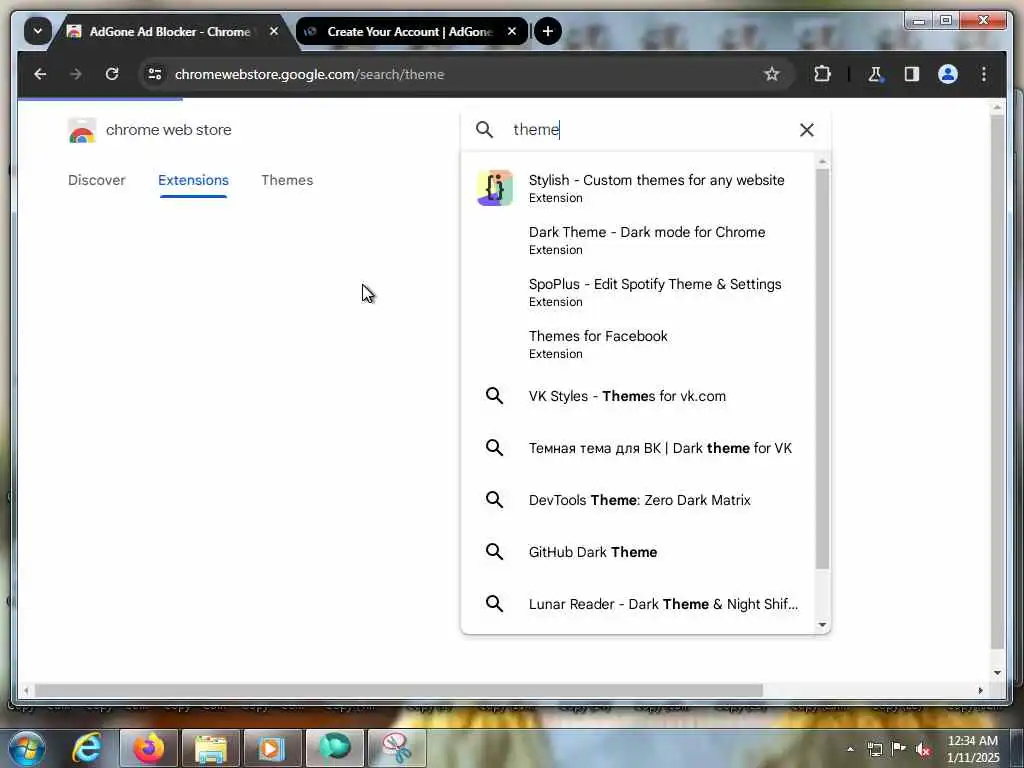This screenshot has height=768, width=1024.
Task: Go to the Discover tab
Action: click(97, 180)
